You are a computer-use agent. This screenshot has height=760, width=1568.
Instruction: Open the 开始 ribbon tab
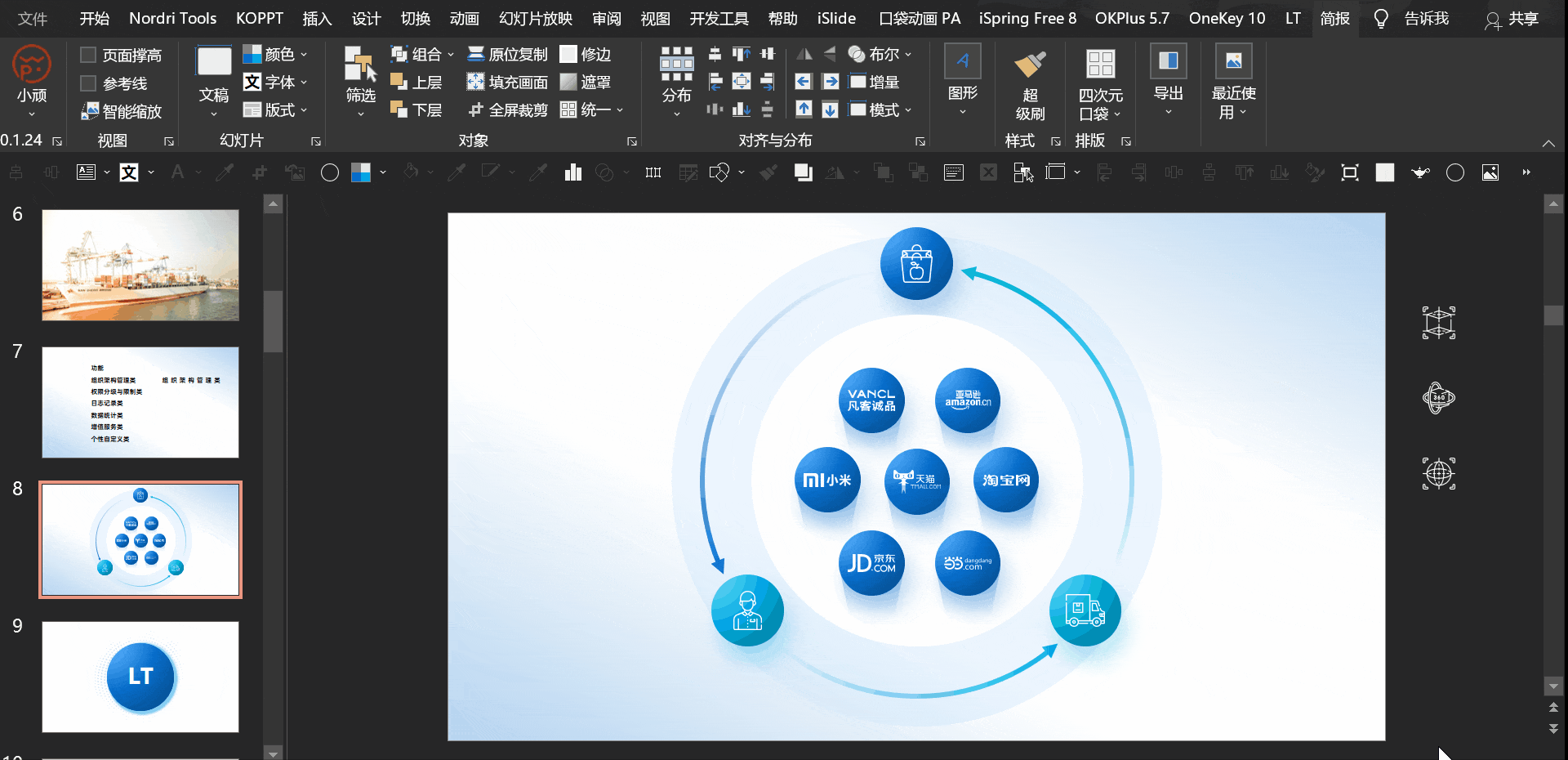tap(95, 18)
